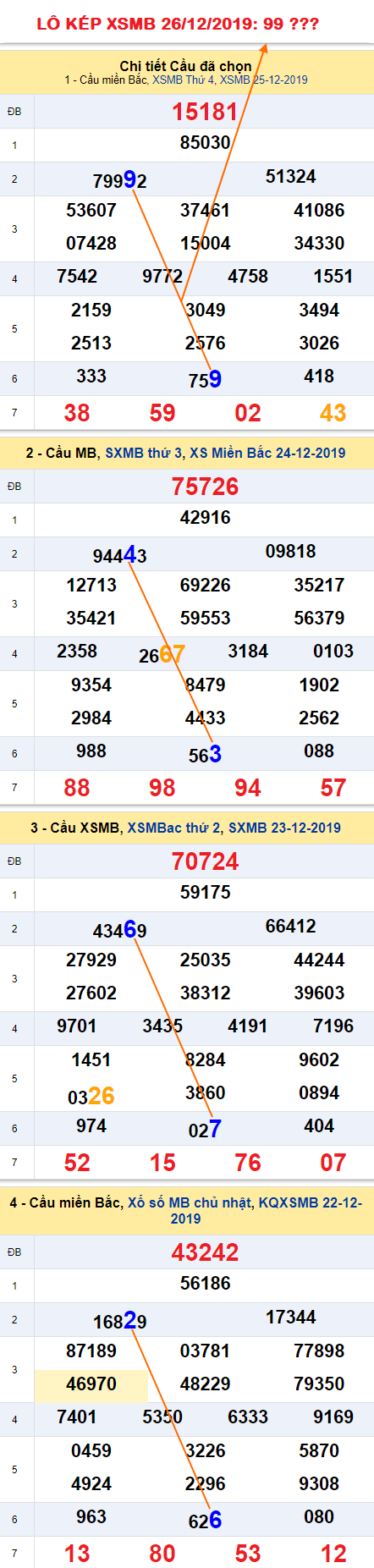Screen dimensions: 374x1568
Task: Follow the SXMB thứ 3 link
Action: point(144,453)
